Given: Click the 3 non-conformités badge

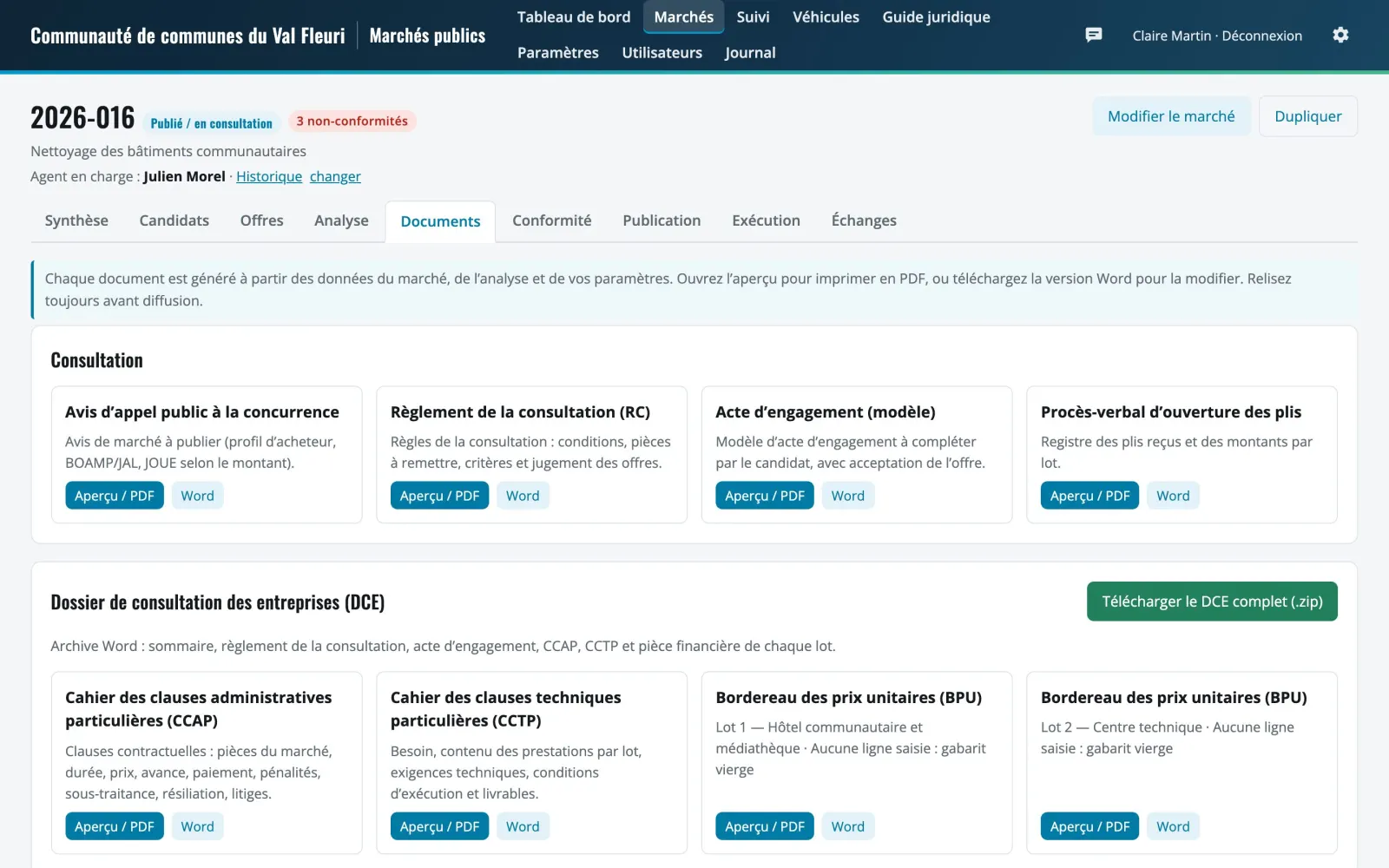Looking at the screenshot, I should [352, 122].
